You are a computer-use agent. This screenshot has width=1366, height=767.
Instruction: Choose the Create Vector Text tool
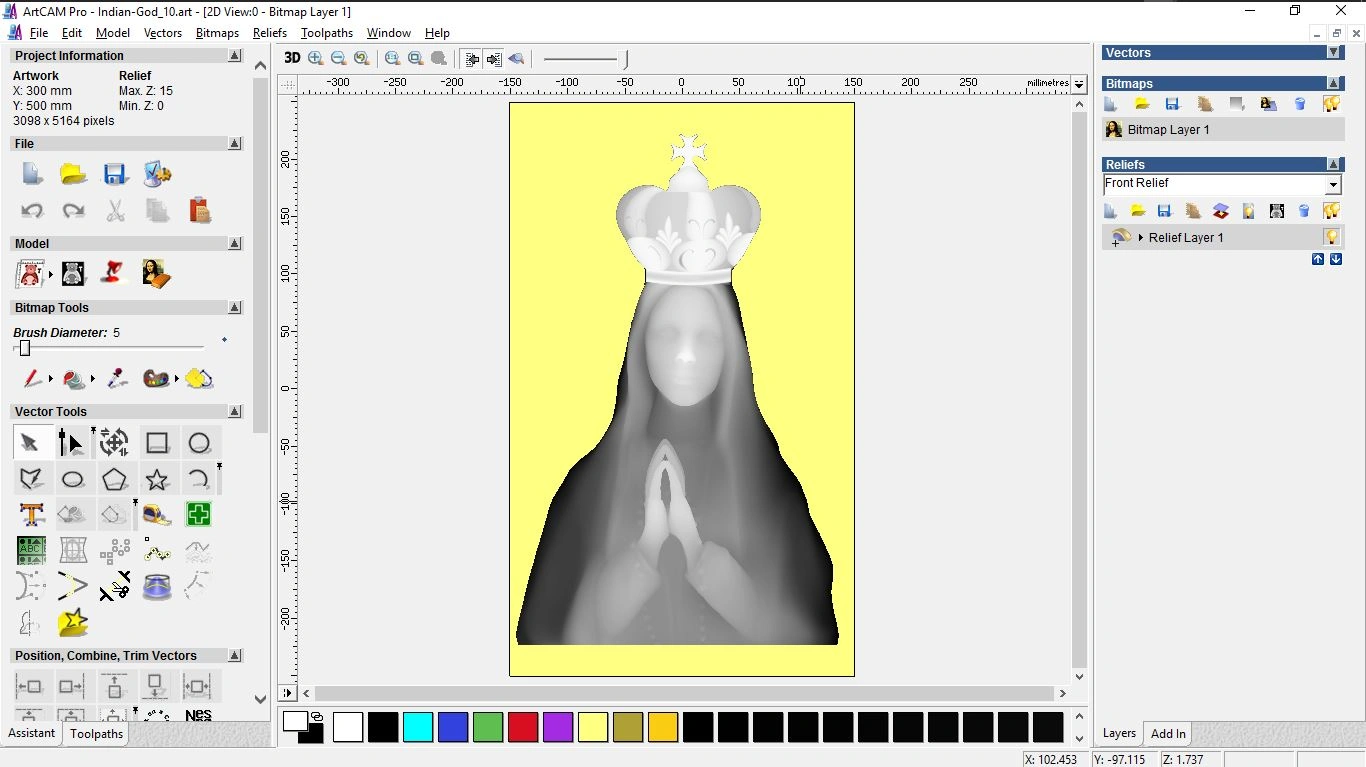pyautogui.click(x=31, y=515)
